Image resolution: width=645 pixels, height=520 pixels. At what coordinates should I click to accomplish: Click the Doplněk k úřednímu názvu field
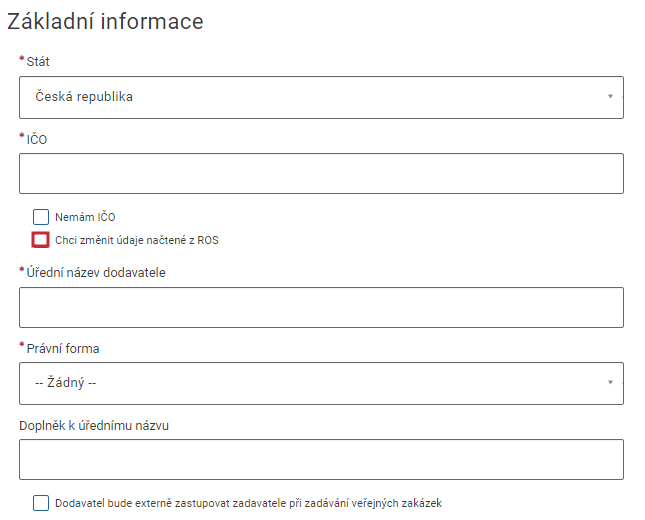[x=321, y=460]
